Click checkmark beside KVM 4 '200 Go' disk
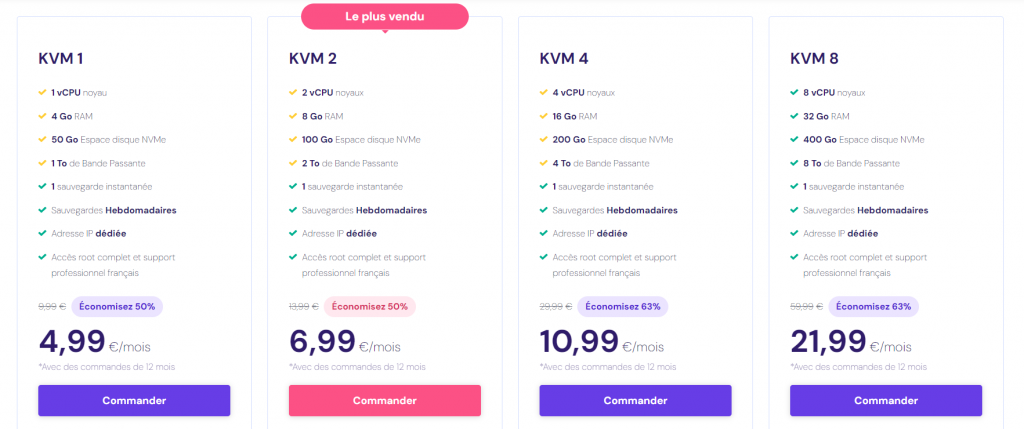 coord(544,140)
